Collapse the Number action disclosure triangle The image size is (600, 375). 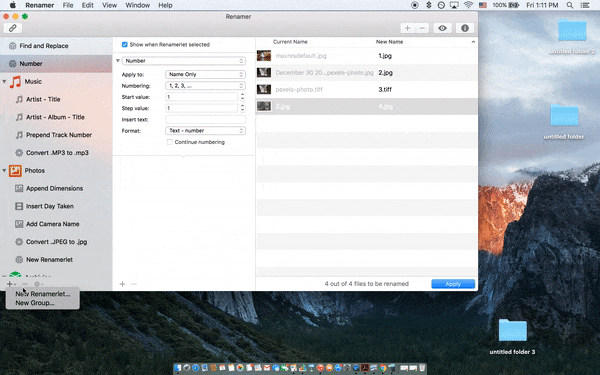118,61
